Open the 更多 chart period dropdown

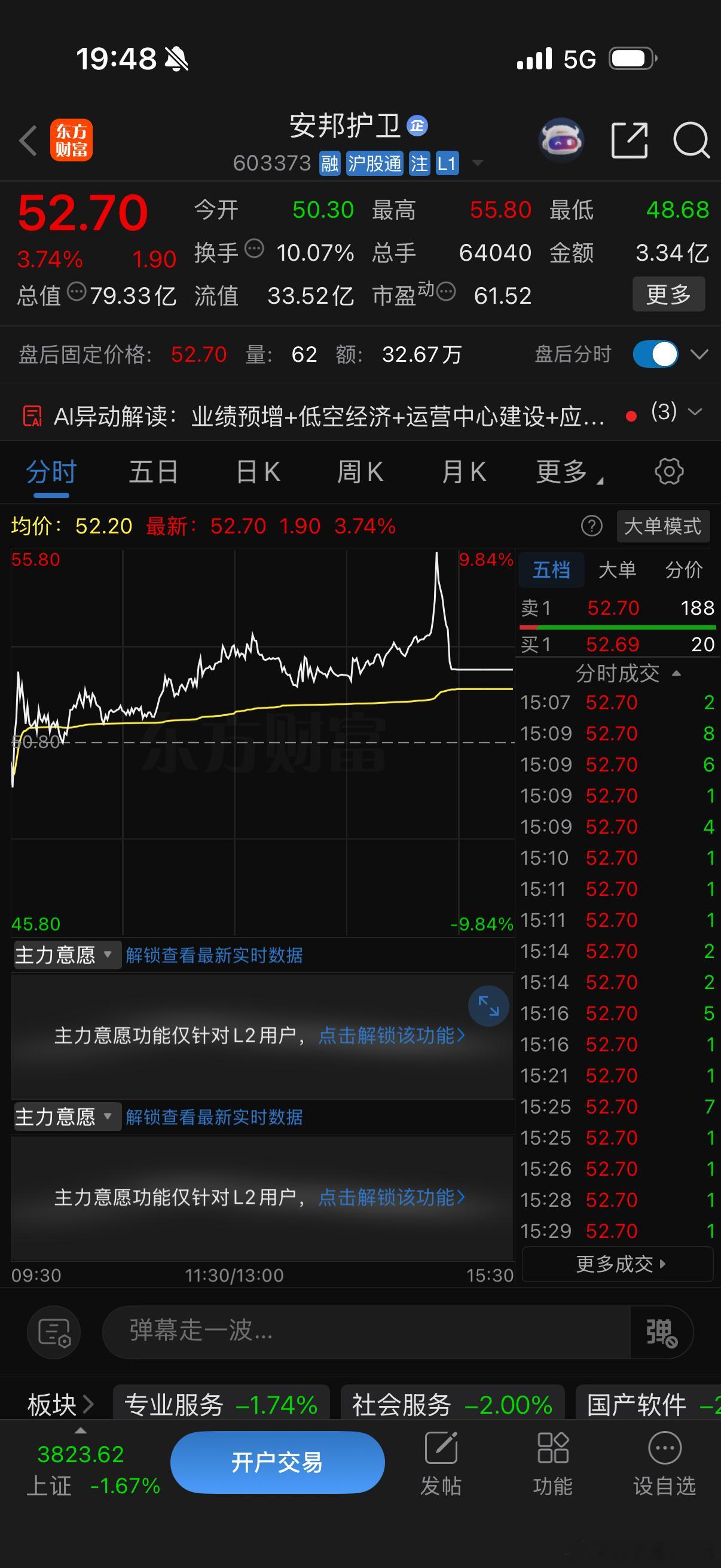[570, 472]
